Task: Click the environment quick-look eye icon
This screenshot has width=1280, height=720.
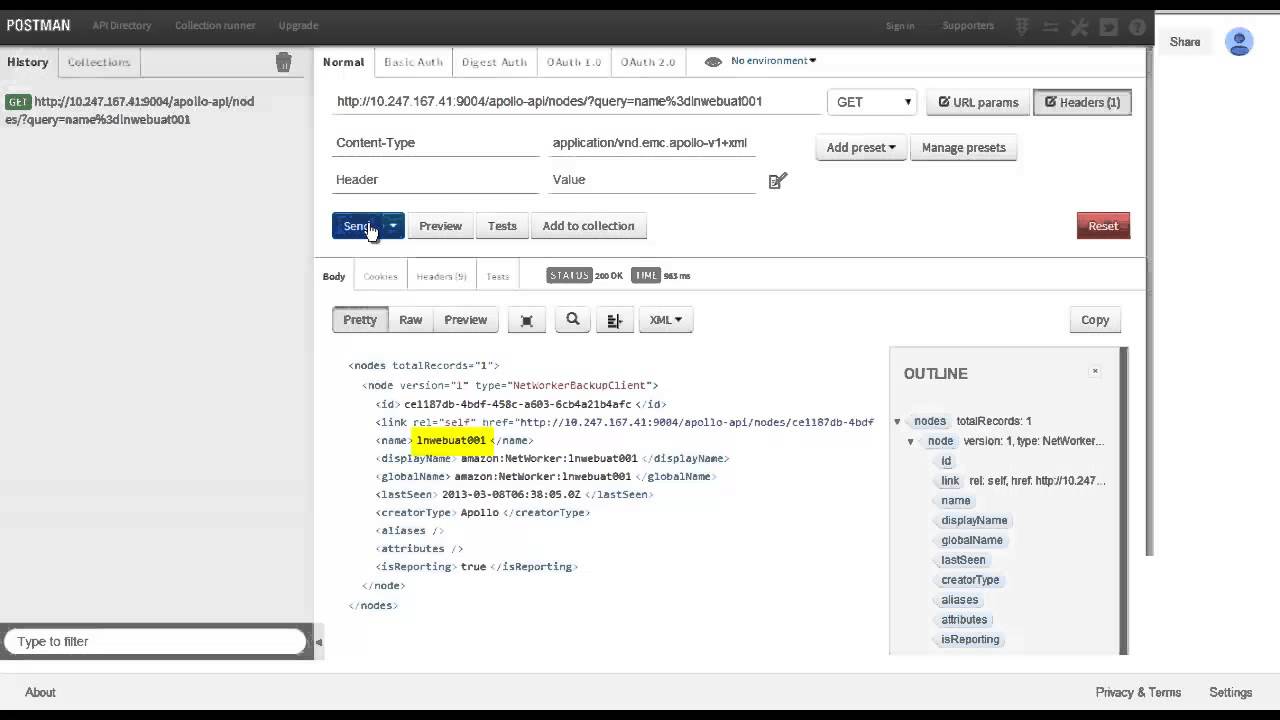Action: (713, 62)
